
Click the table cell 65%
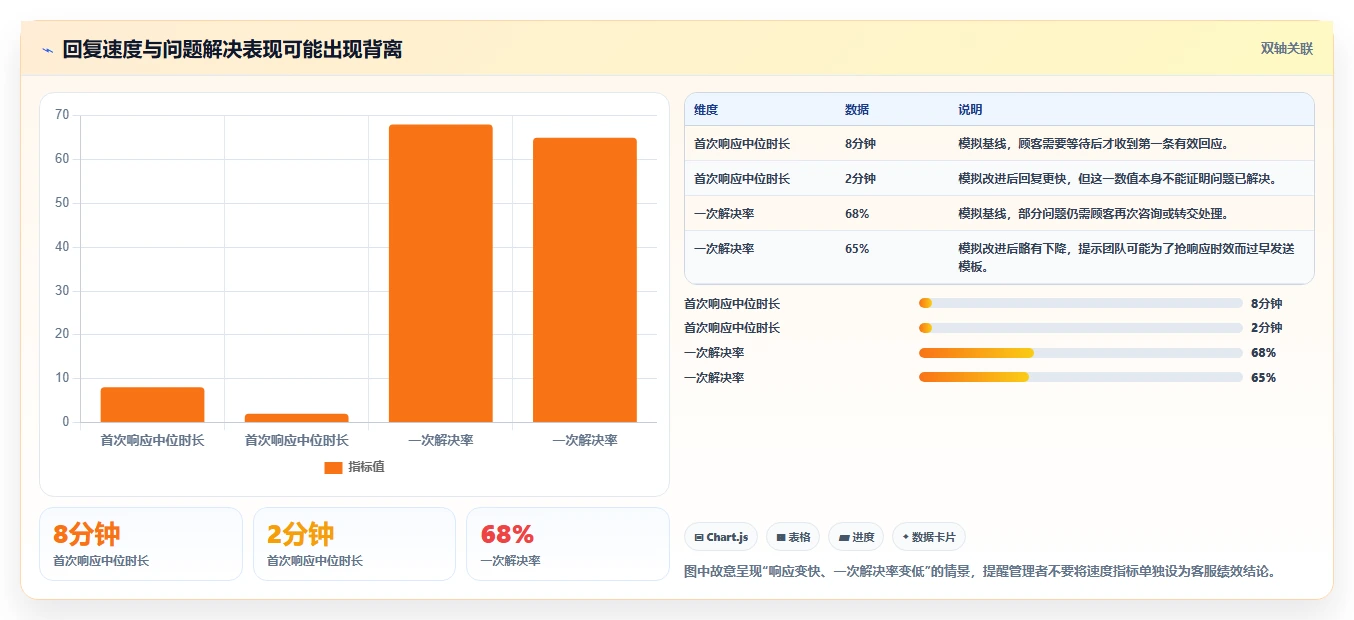point(857,248)
